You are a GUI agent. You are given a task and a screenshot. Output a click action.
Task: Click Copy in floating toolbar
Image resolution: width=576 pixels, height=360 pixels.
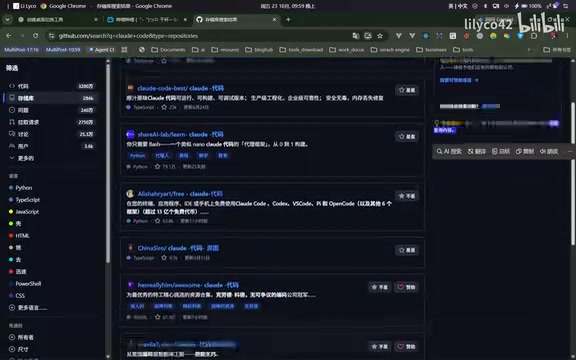[x=525, y=151]
